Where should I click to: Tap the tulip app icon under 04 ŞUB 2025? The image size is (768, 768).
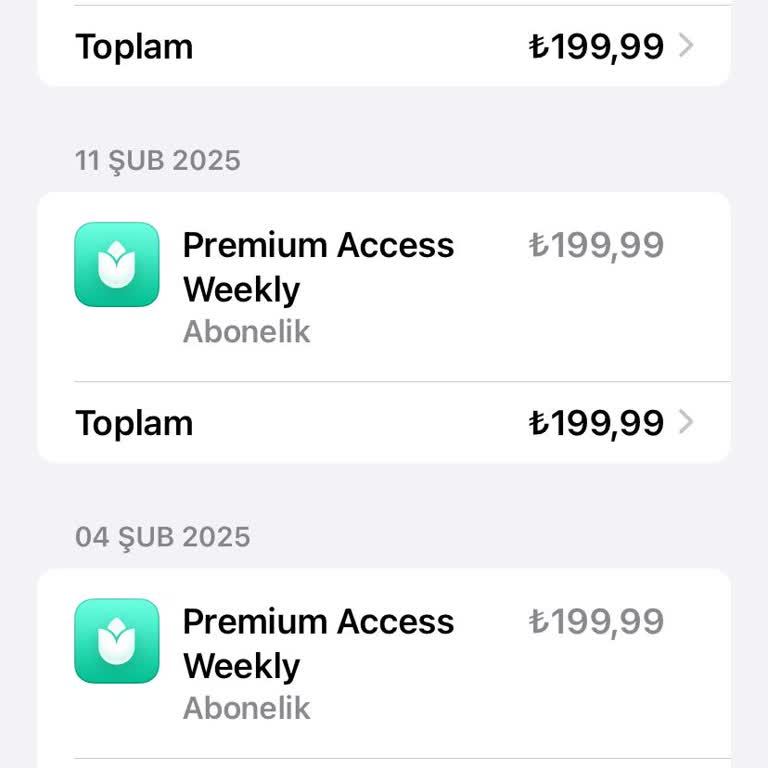coord(117,641)
